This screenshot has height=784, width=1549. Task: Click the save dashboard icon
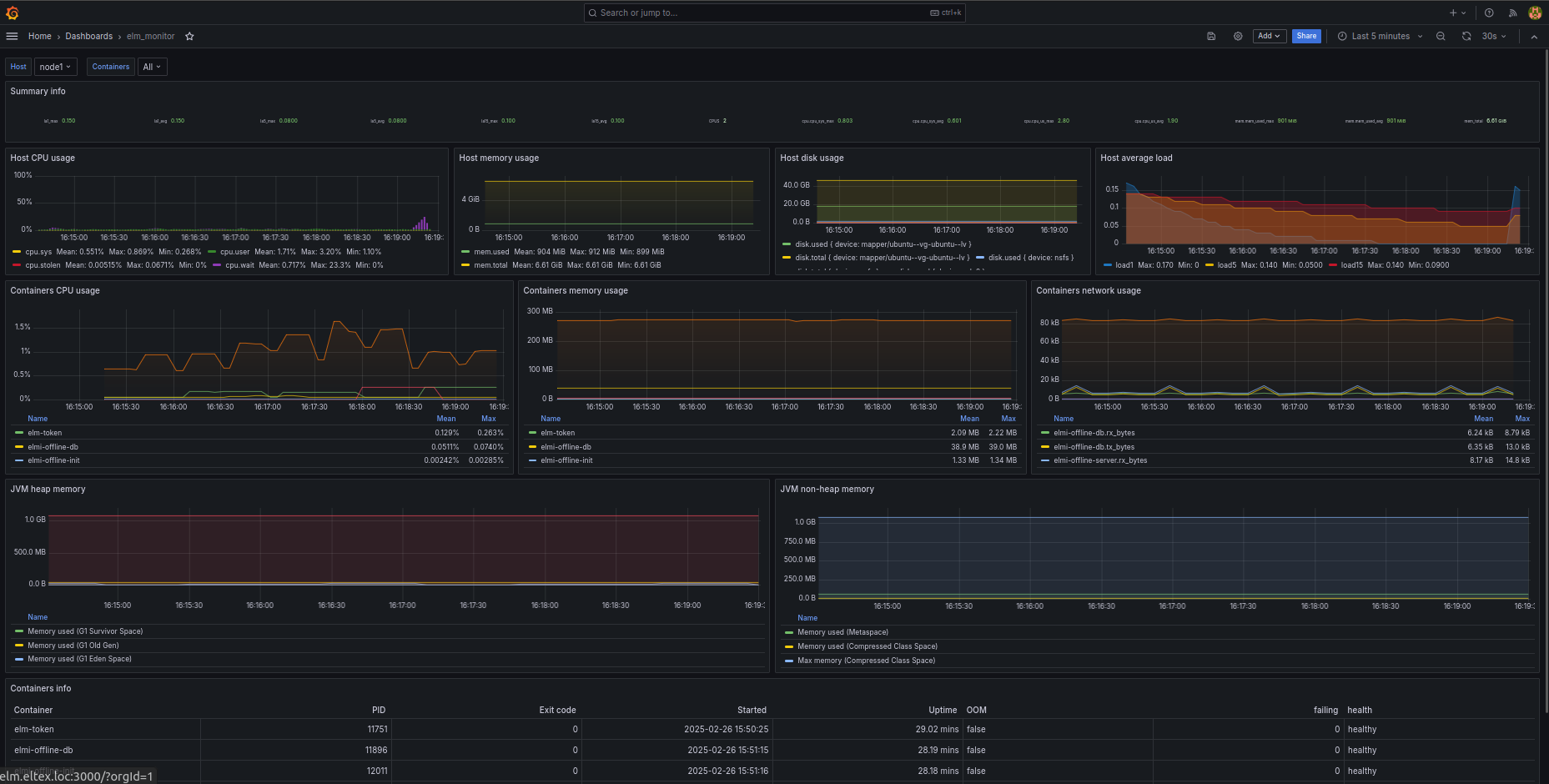pyautogui.click(x=1211, y=37)
